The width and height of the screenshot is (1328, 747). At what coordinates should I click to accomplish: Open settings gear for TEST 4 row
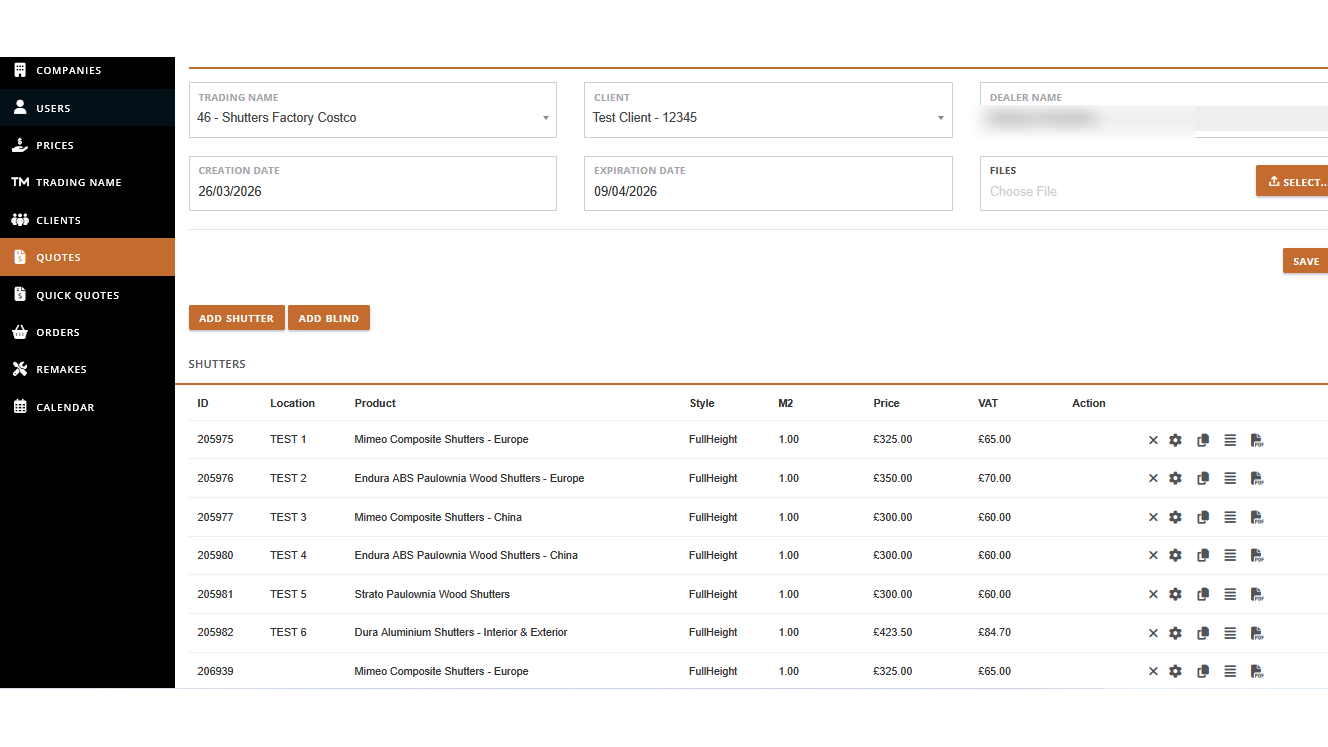pos(1176,556)
